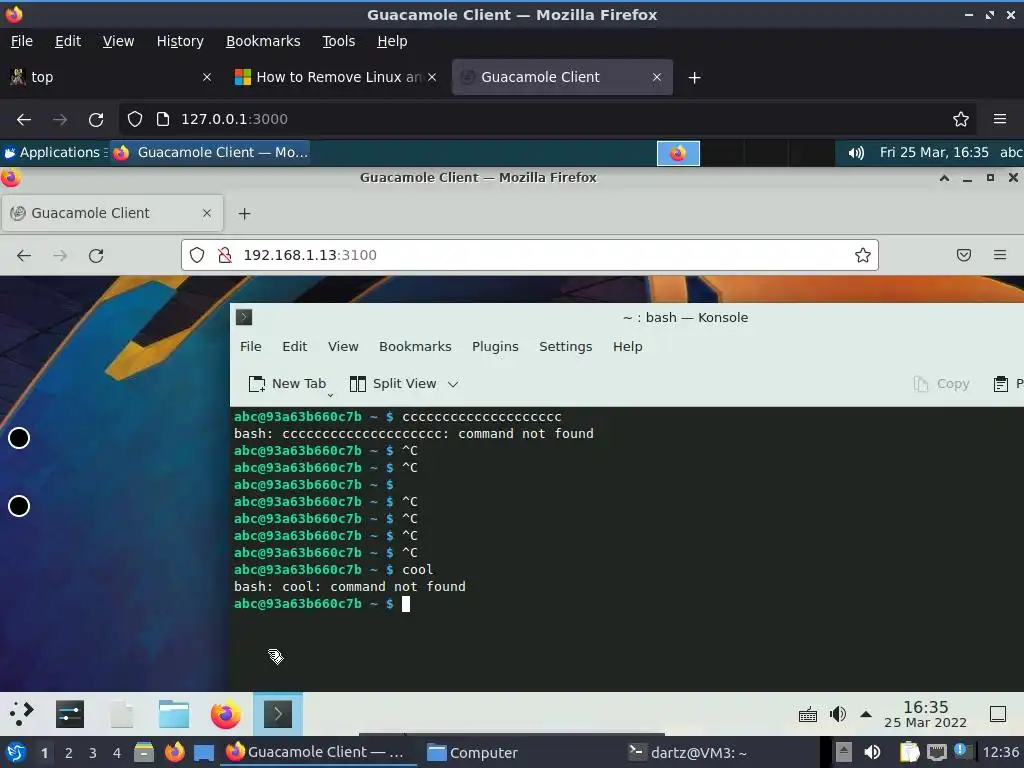This screenshot has width=1024, height=768.
Task: Click the Copy button in the Konsole toolbar
Action: [x=941, y=384]
